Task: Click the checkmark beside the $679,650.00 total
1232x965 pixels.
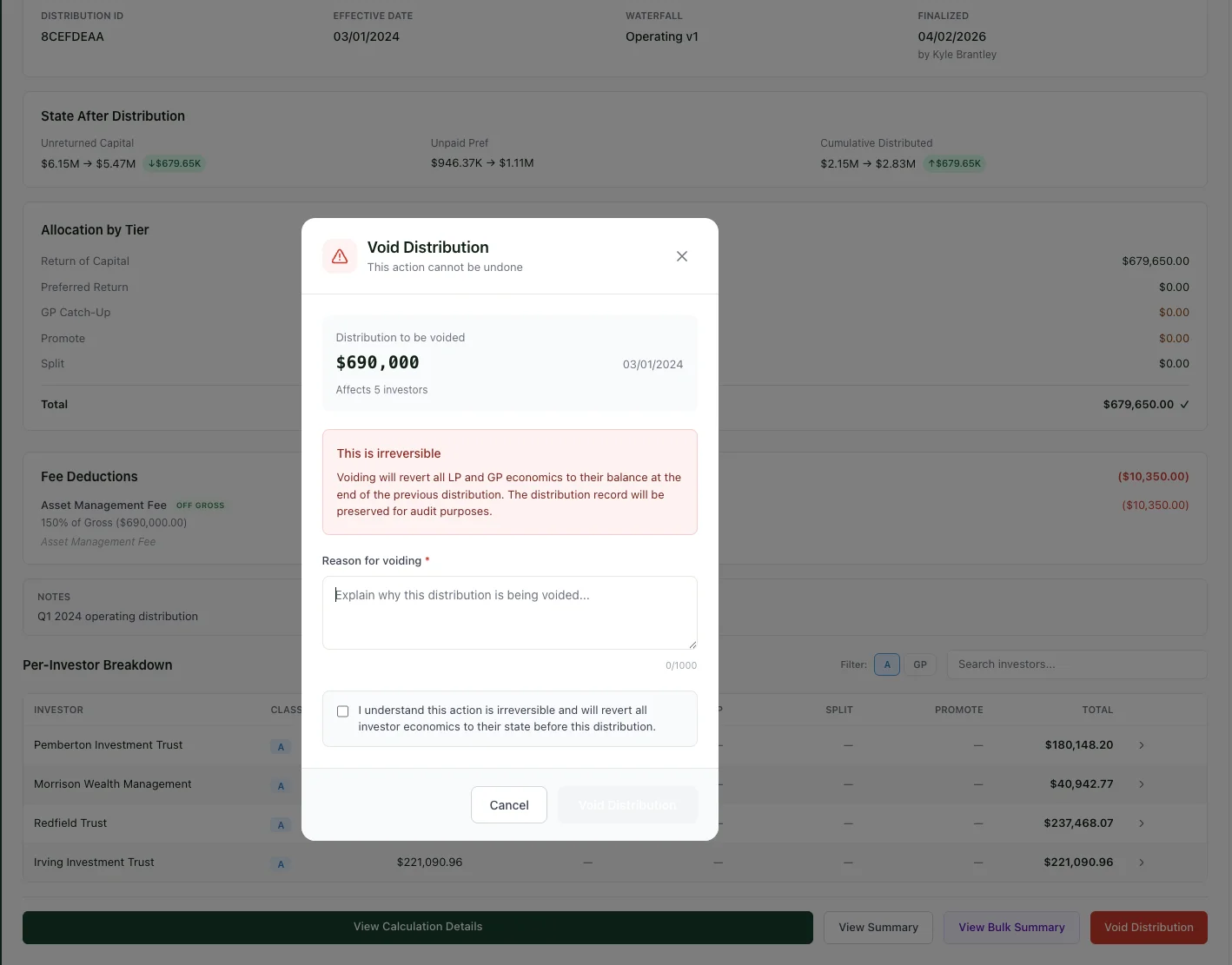Action: click(x=1184, y=404)
